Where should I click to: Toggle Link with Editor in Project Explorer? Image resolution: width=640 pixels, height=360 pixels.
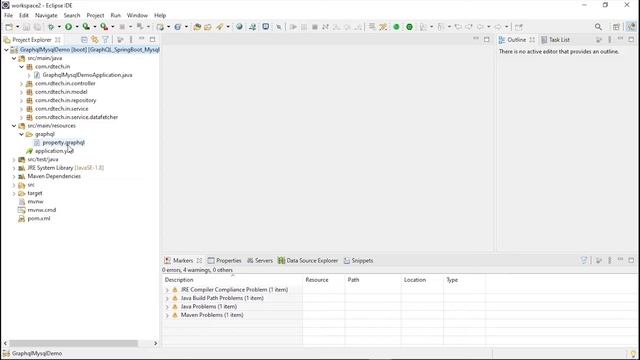pos(95,40)
